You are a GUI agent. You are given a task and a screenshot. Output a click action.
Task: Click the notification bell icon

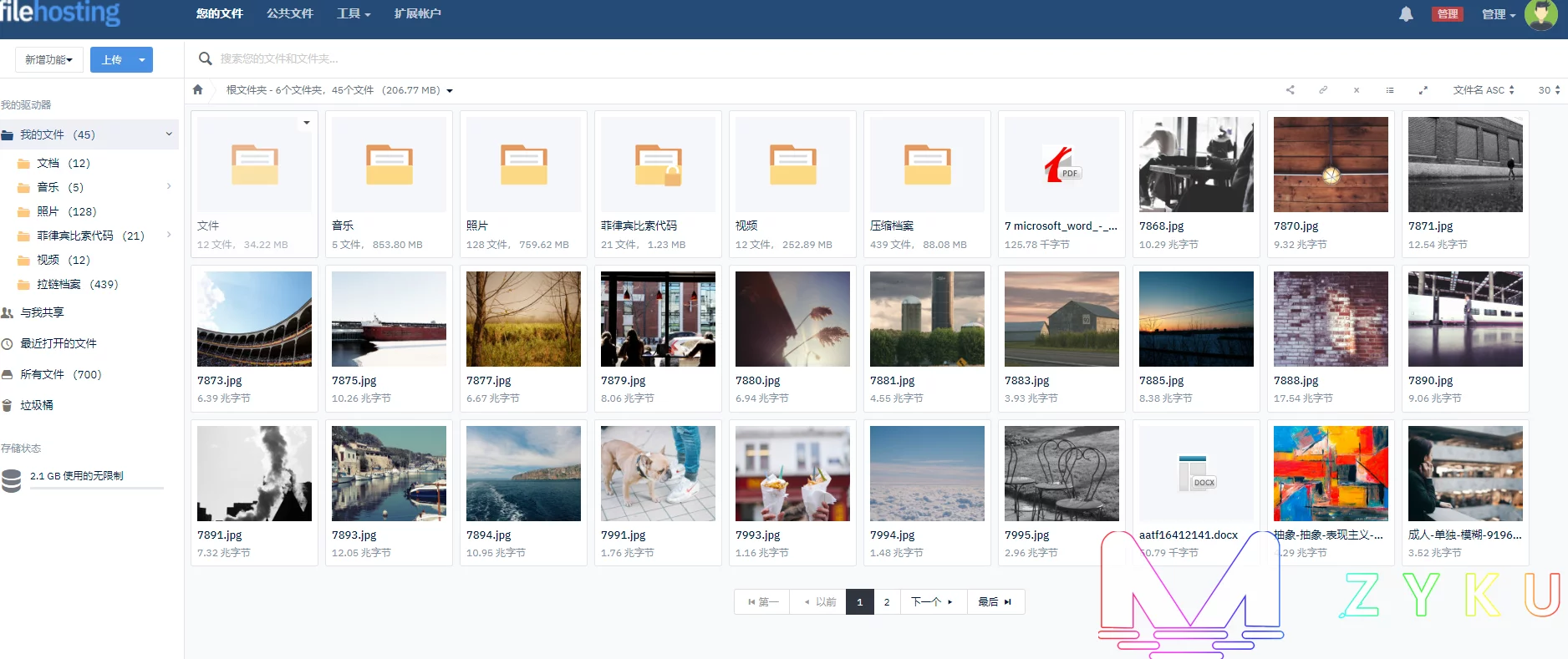tap(1406, 14)
